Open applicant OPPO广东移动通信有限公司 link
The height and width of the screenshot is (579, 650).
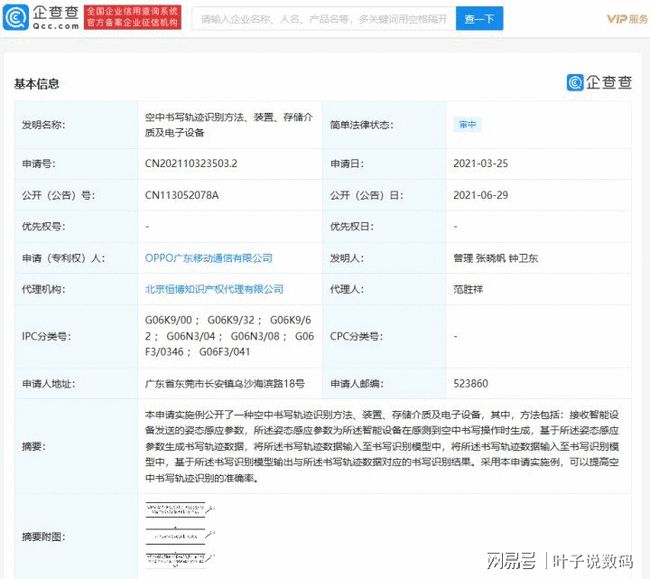click(209, 258)
